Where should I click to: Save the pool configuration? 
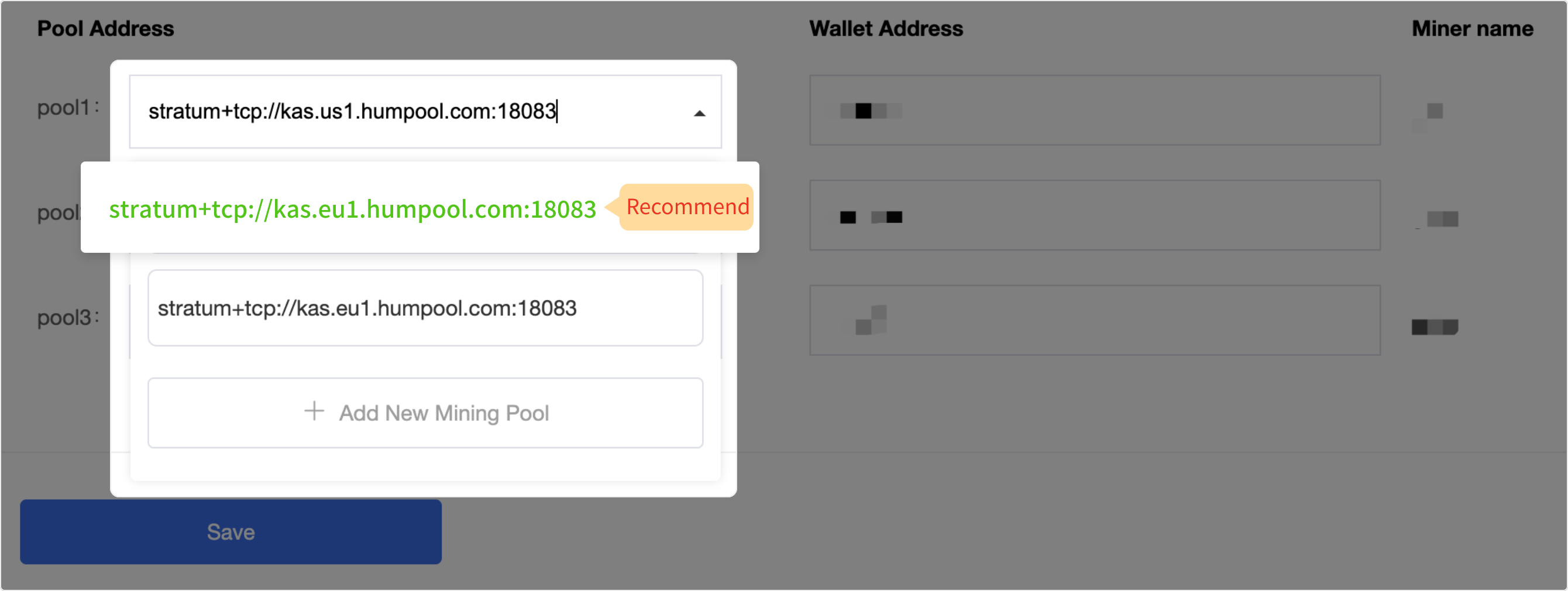(x=231, y=531)
